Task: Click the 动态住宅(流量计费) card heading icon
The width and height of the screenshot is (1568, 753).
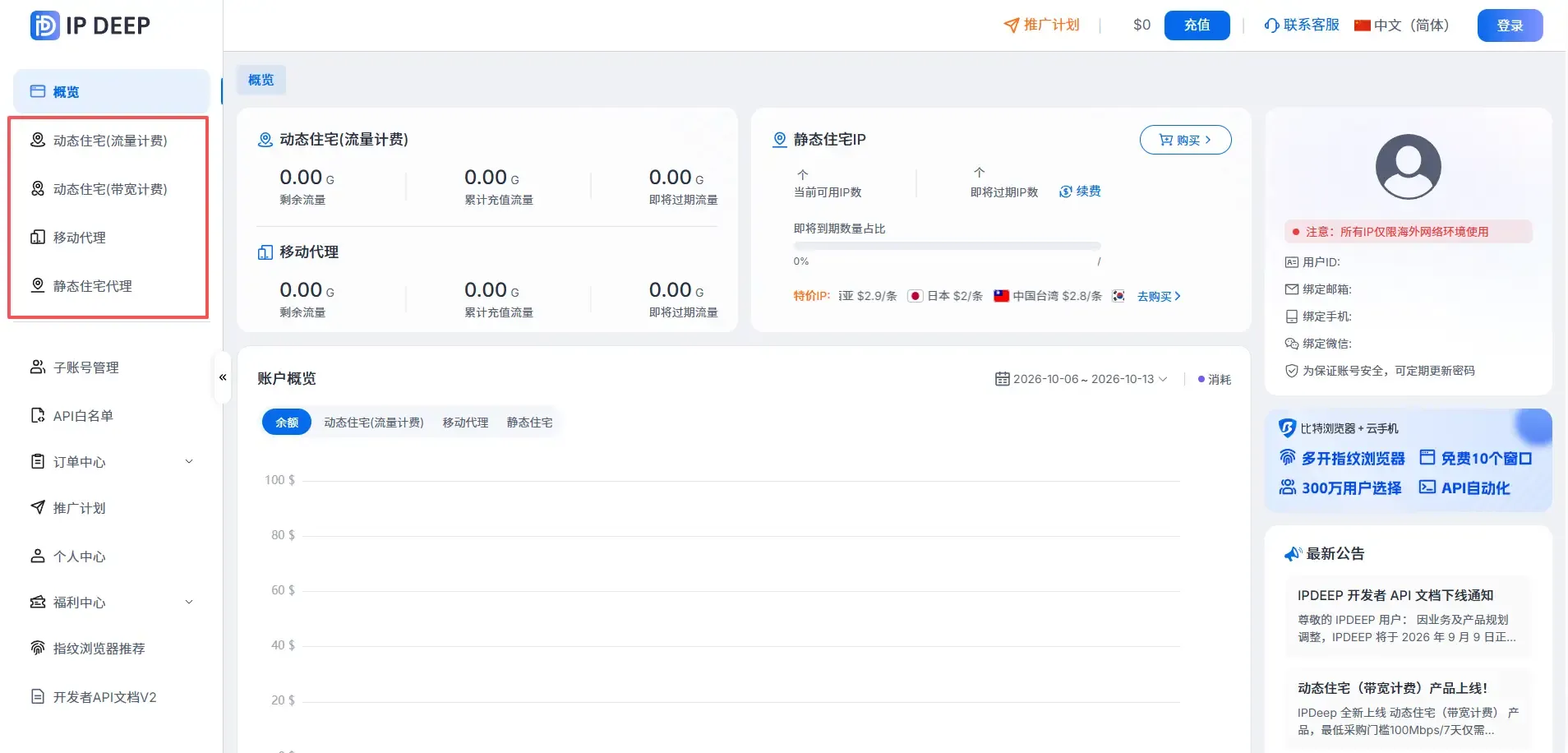Action: tap(265, 140)
